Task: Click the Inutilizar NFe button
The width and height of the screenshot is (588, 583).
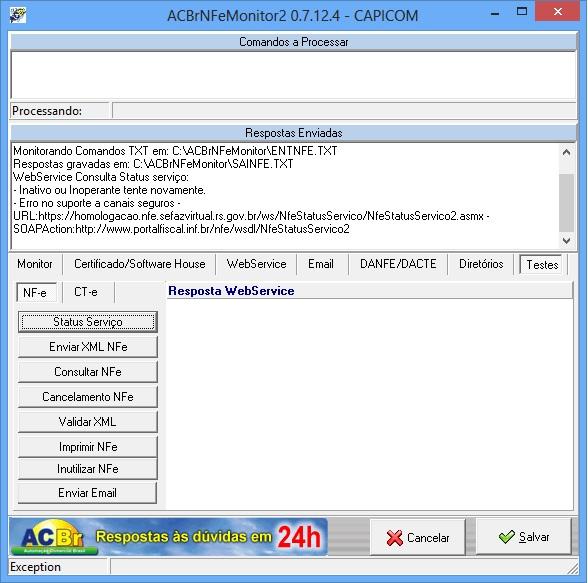Action: (x=88, y=469)
